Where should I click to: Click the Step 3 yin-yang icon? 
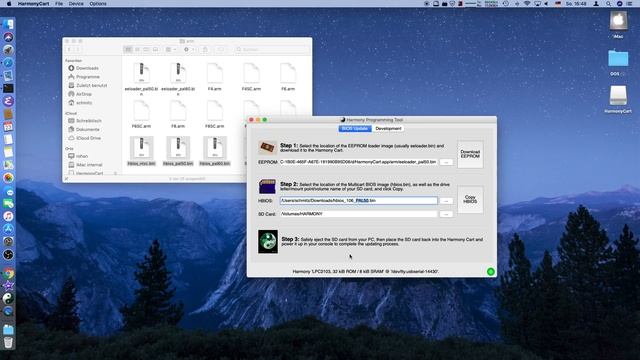tap(268, 242)
